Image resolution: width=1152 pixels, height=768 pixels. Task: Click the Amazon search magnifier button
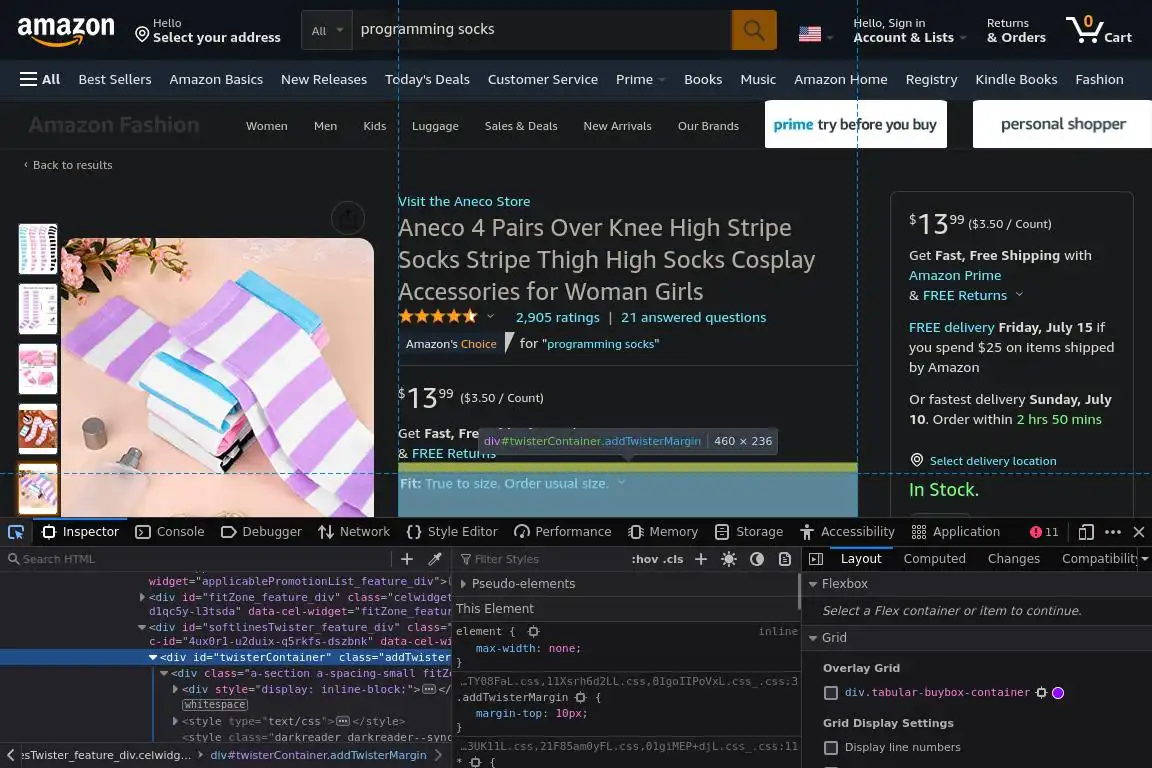754,30
